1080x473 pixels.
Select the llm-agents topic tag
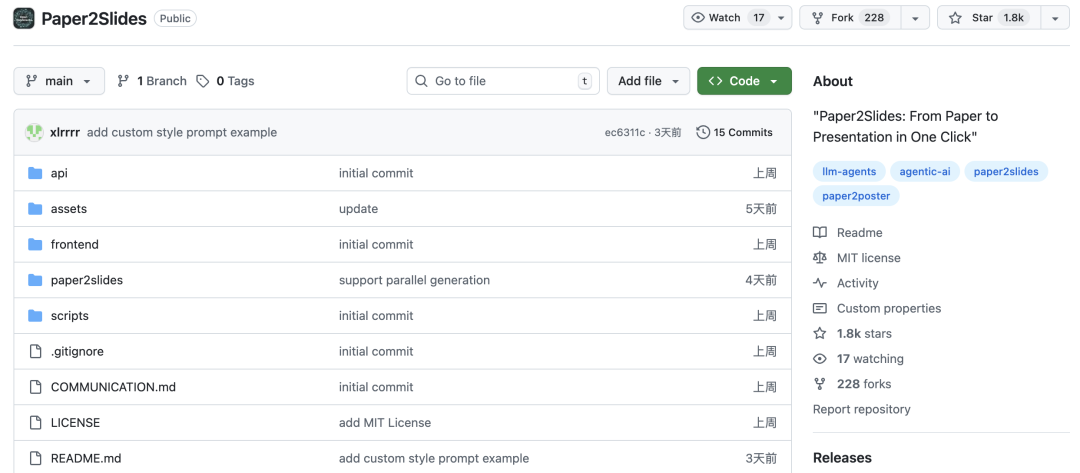click(x=847, y=171)
